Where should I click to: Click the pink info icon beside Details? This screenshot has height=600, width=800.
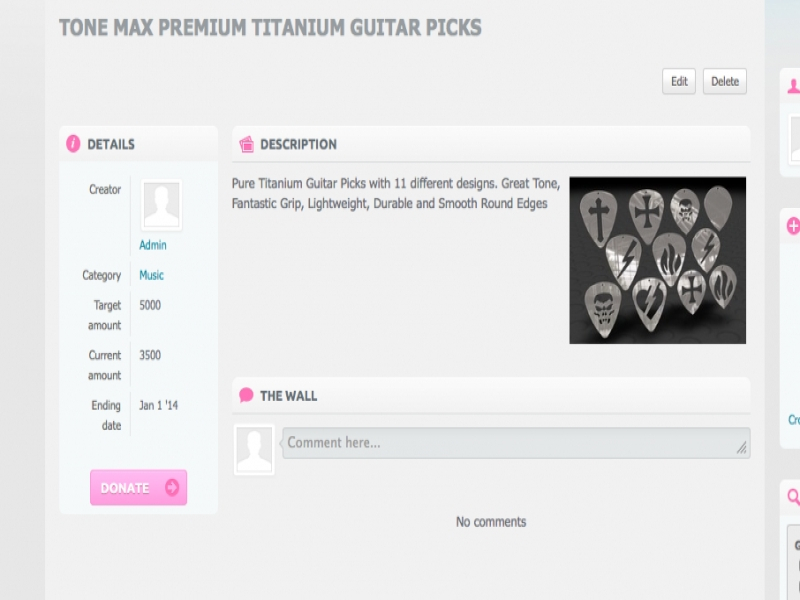[73, 144]
